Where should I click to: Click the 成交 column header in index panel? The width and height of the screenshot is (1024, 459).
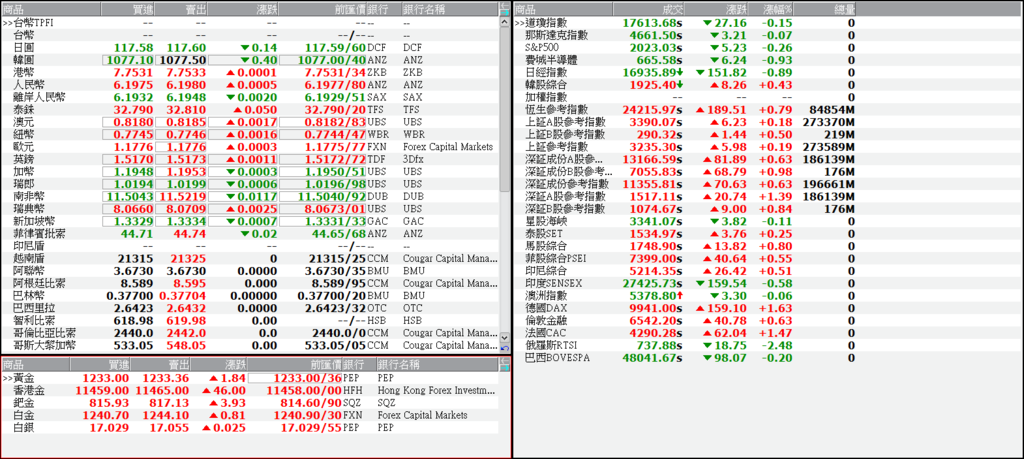[649, 9]
